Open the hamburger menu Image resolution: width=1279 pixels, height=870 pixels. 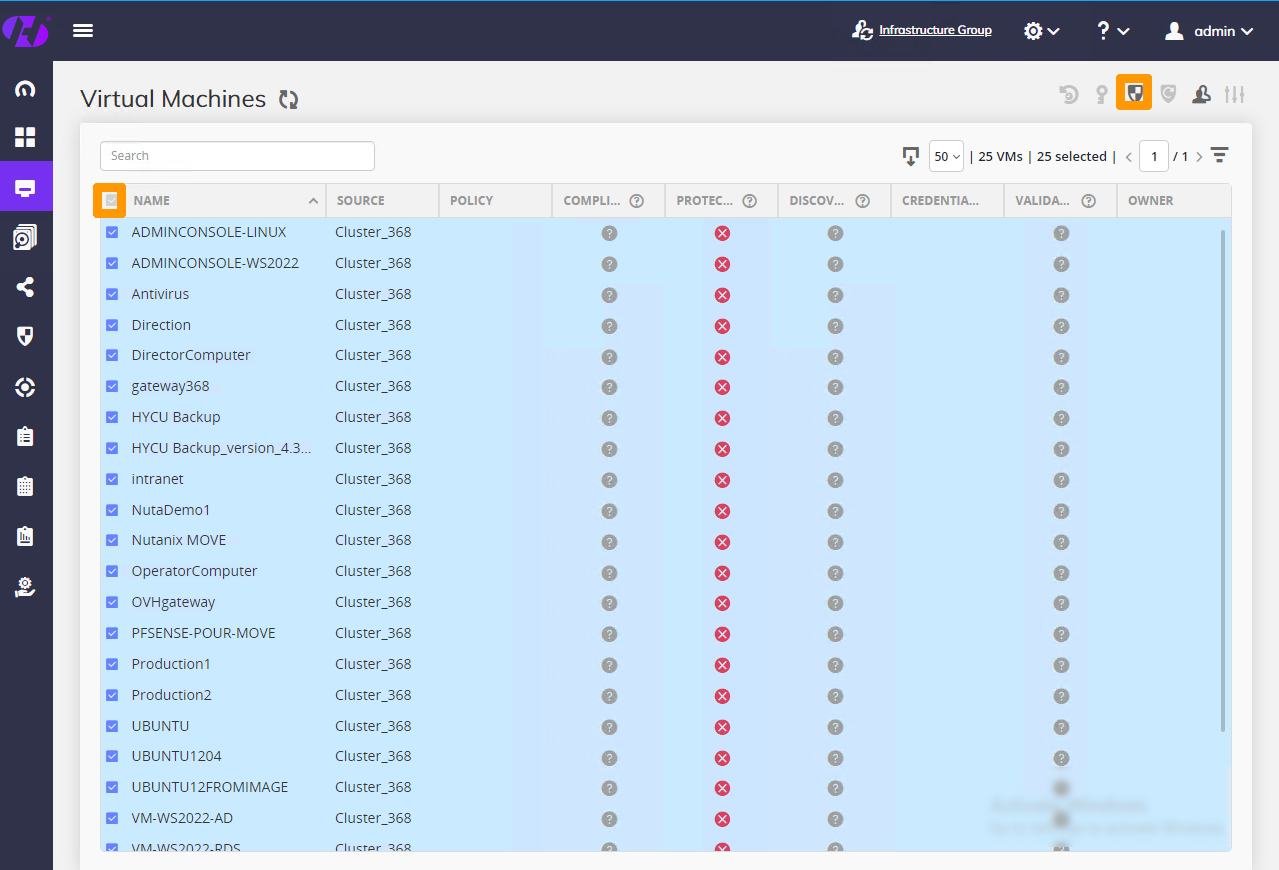tap(82, 30)
